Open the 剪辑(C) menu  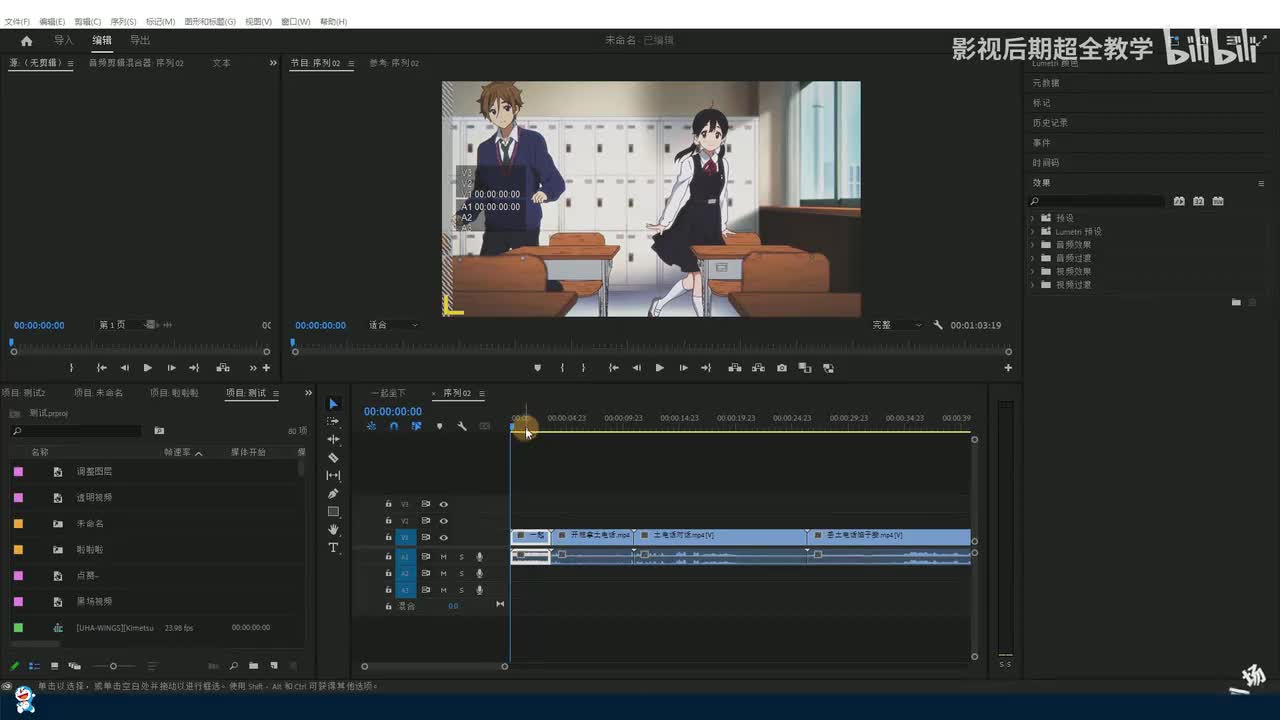pyautogui.click(x=87, y=21)
